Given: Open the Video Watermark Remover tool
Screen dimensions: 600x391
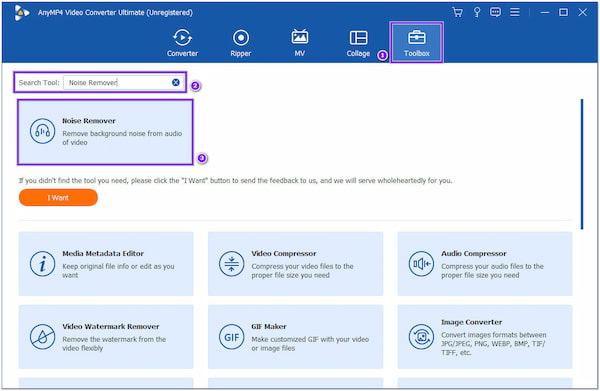Looking at the screenshot, I should (106, 337).
